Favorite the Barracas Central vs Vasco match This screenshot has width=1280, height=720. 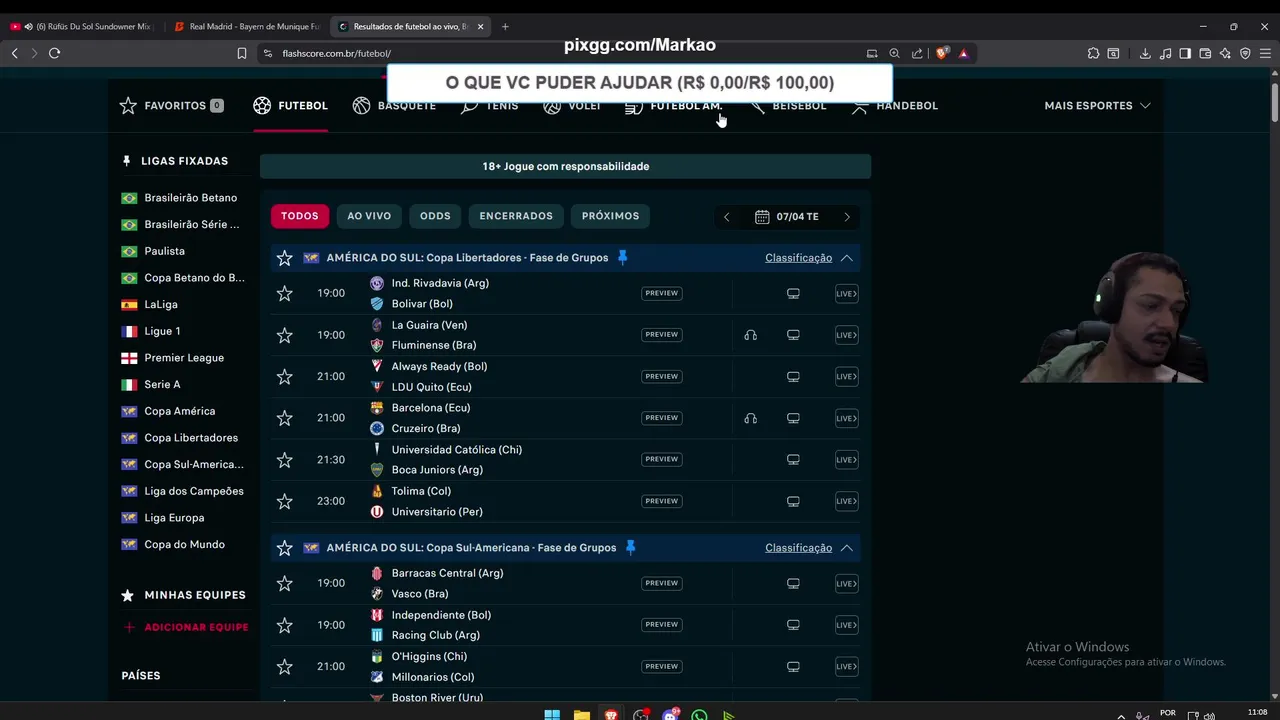[x=285, y=583]
